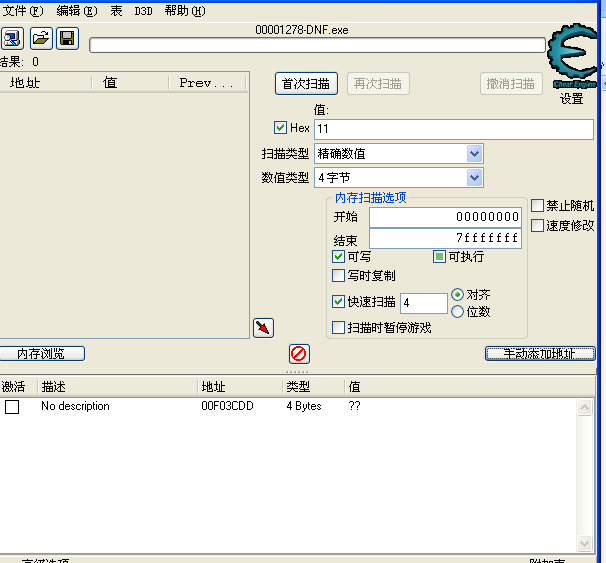Click the red arrow add-to-list icon

click(263, 328)
